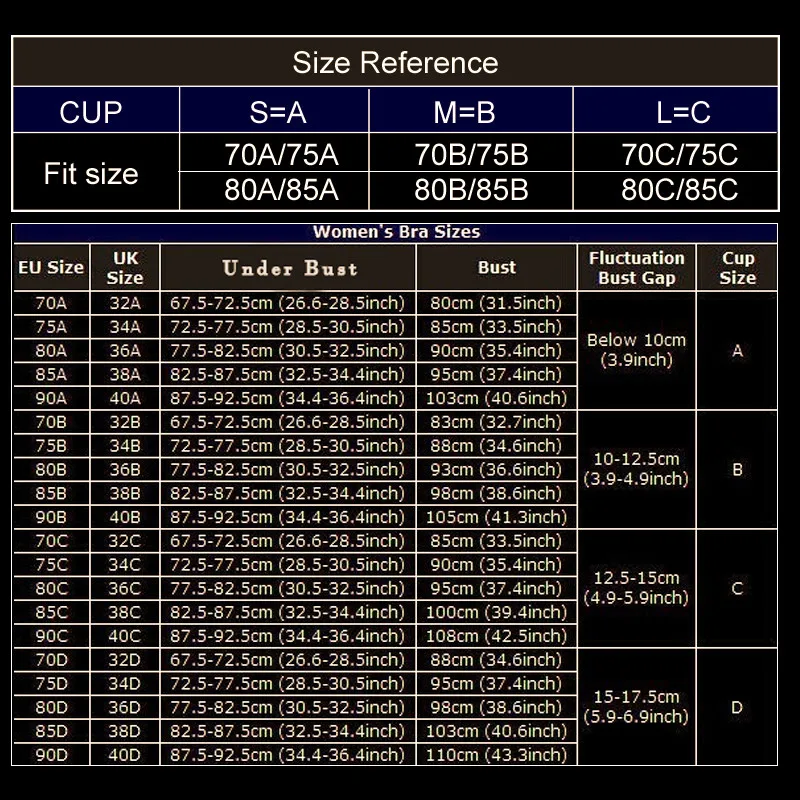Viewport: 800px width, 800px height.
Task: Select the 38A UK size cell
Action: tap(125, 374)
